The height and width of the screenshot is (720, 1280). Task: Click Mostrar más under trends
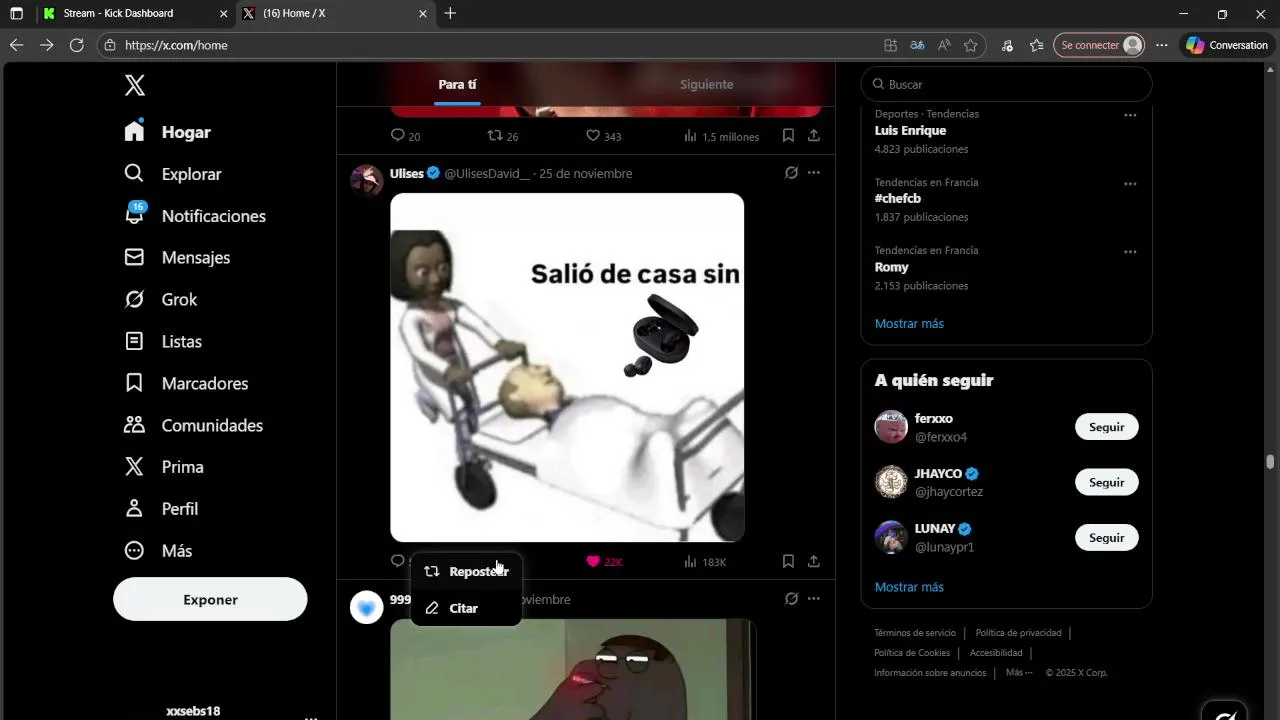[909, 324]
